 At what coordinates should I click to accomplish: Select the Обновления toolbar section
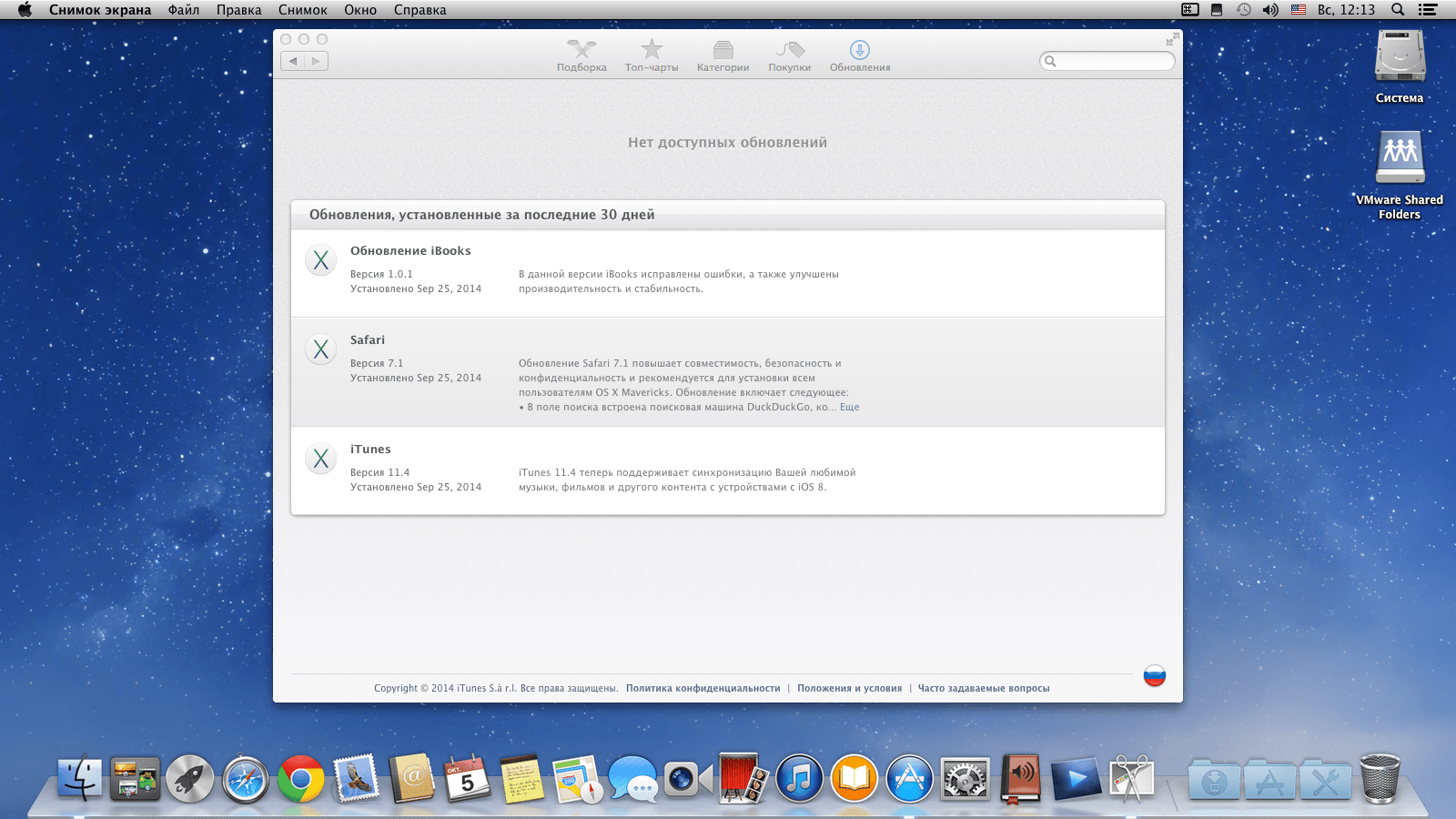(860, 56)
